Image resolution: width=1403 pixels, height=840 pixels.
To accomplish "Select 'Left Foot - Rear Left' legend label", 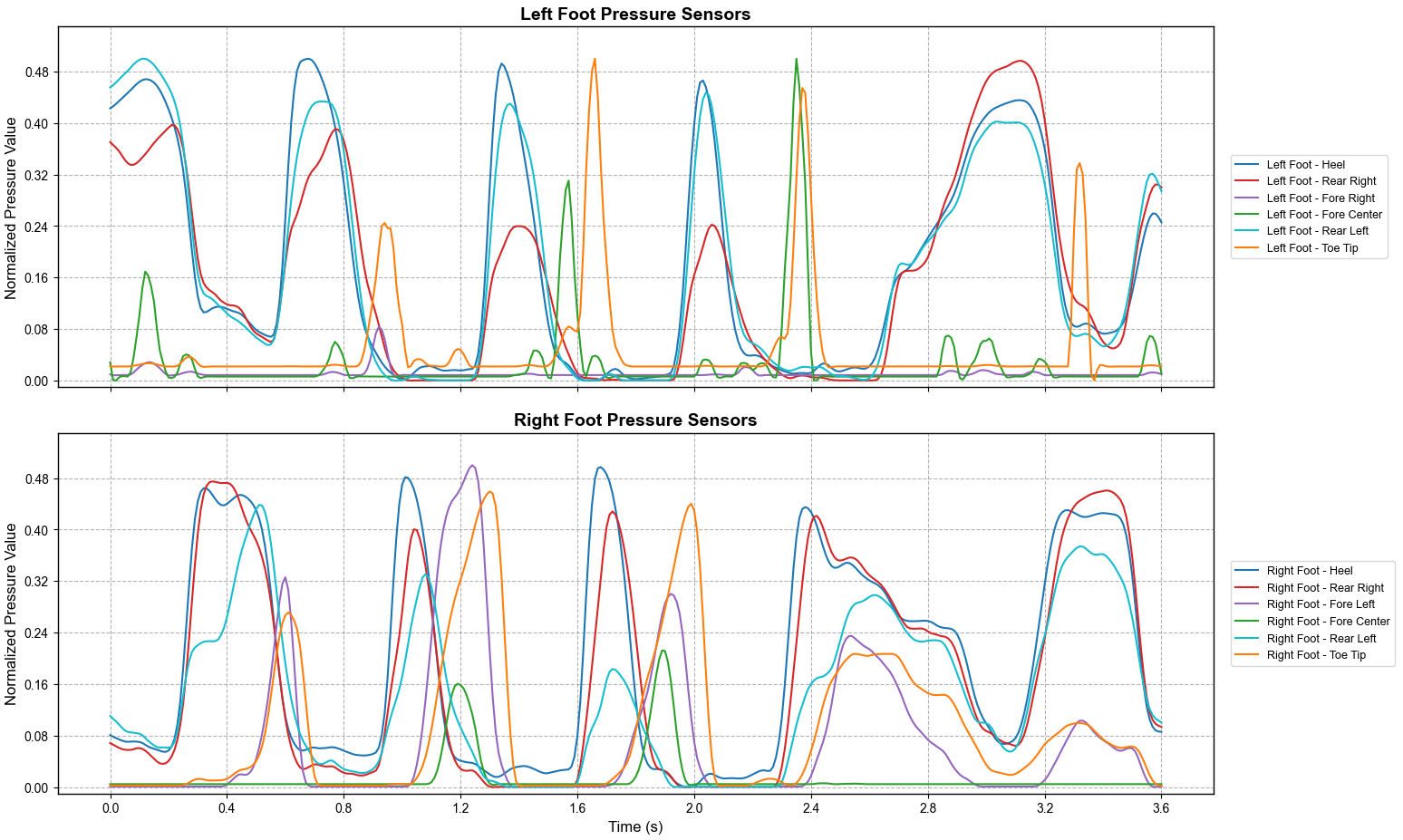I will [x=1317, y=231].
